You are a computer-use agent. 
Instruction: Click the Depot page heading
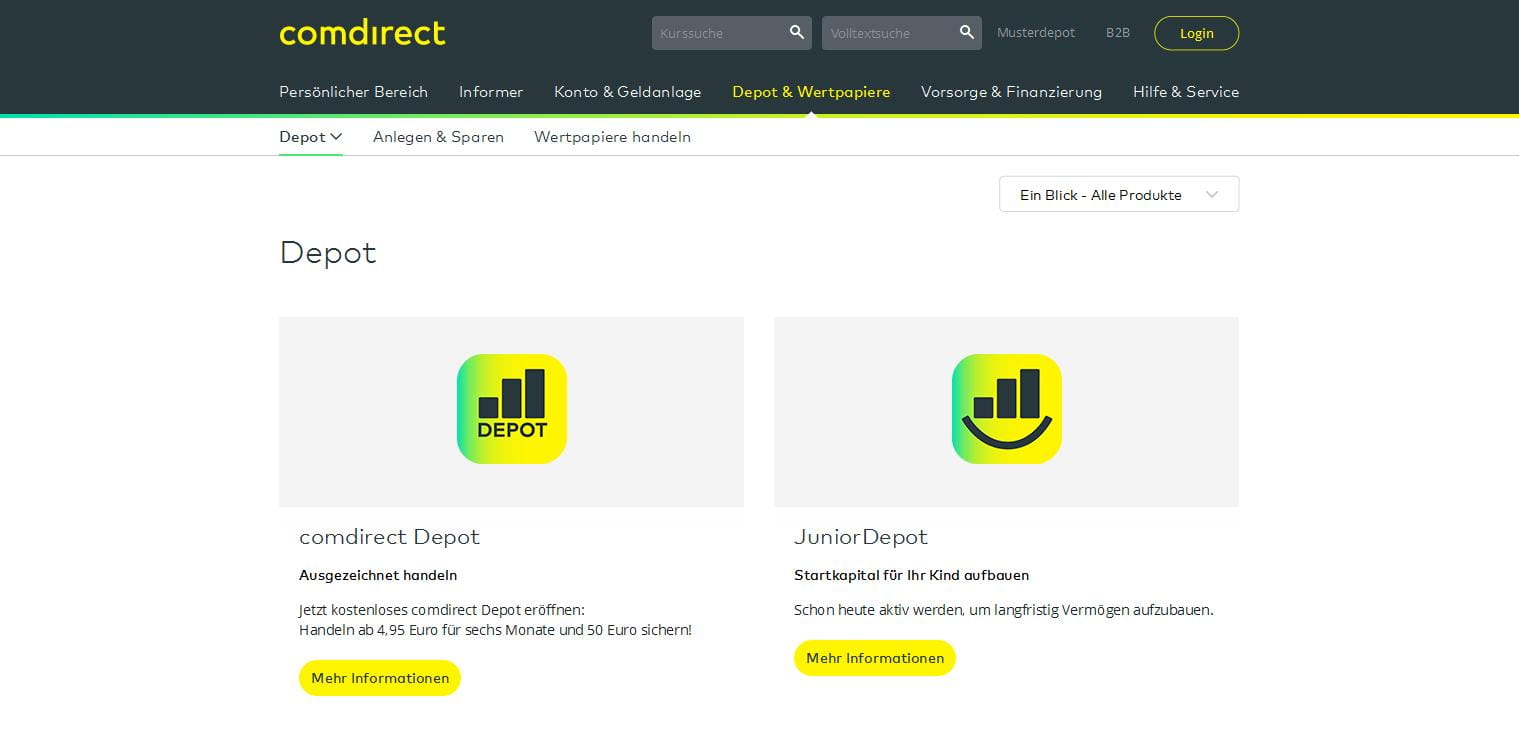[328, 252]
